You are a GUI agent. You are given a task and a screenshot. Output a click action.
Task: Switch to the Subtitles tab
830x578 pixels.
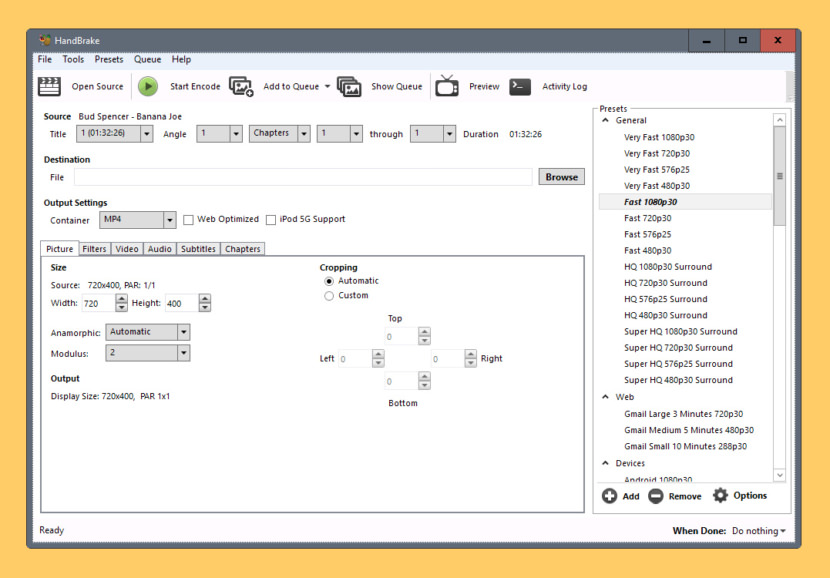click(x=199, y=249)
